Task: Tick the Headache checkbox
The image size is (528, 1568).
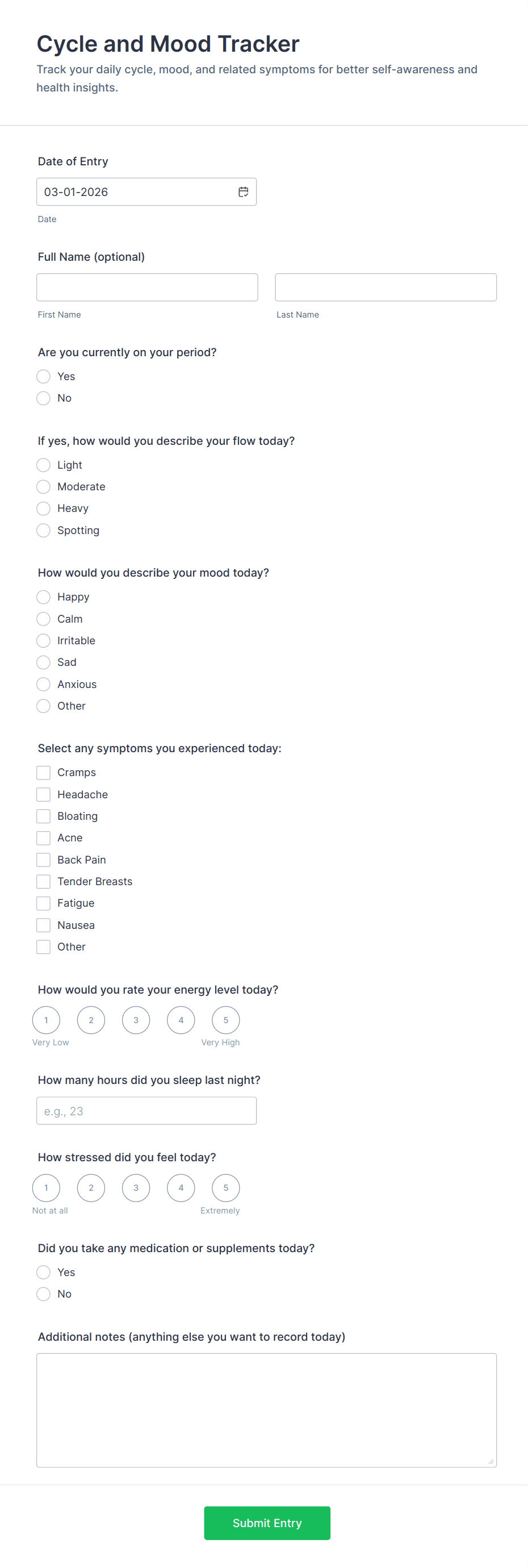Action: coord(43,794)
